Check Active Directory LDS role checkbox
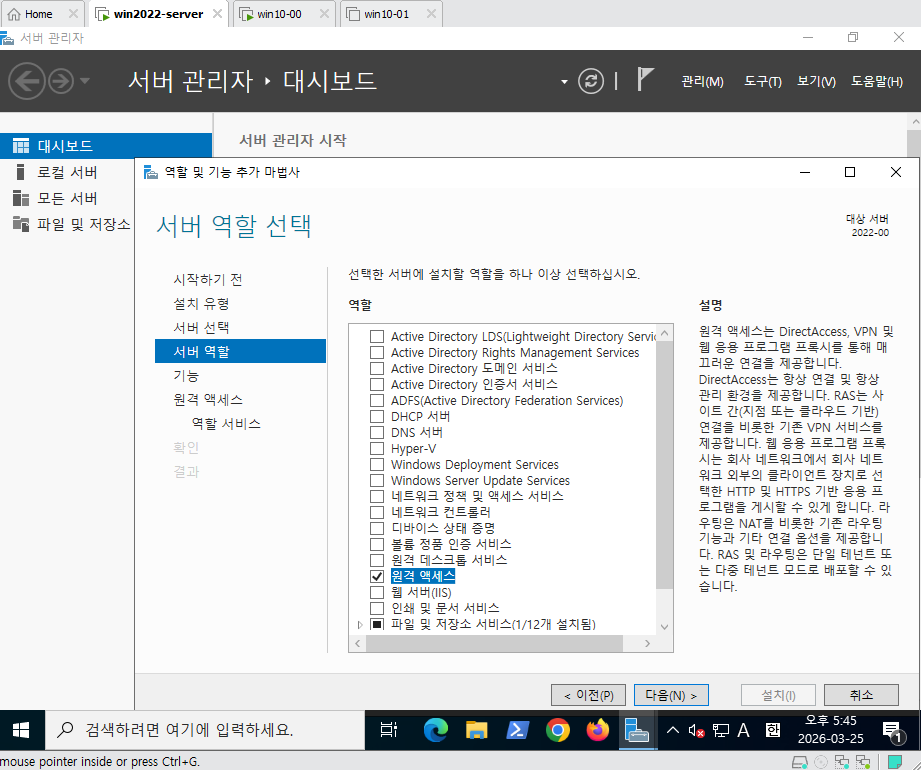This screenshot has width=921, height=770. [377, 337]
